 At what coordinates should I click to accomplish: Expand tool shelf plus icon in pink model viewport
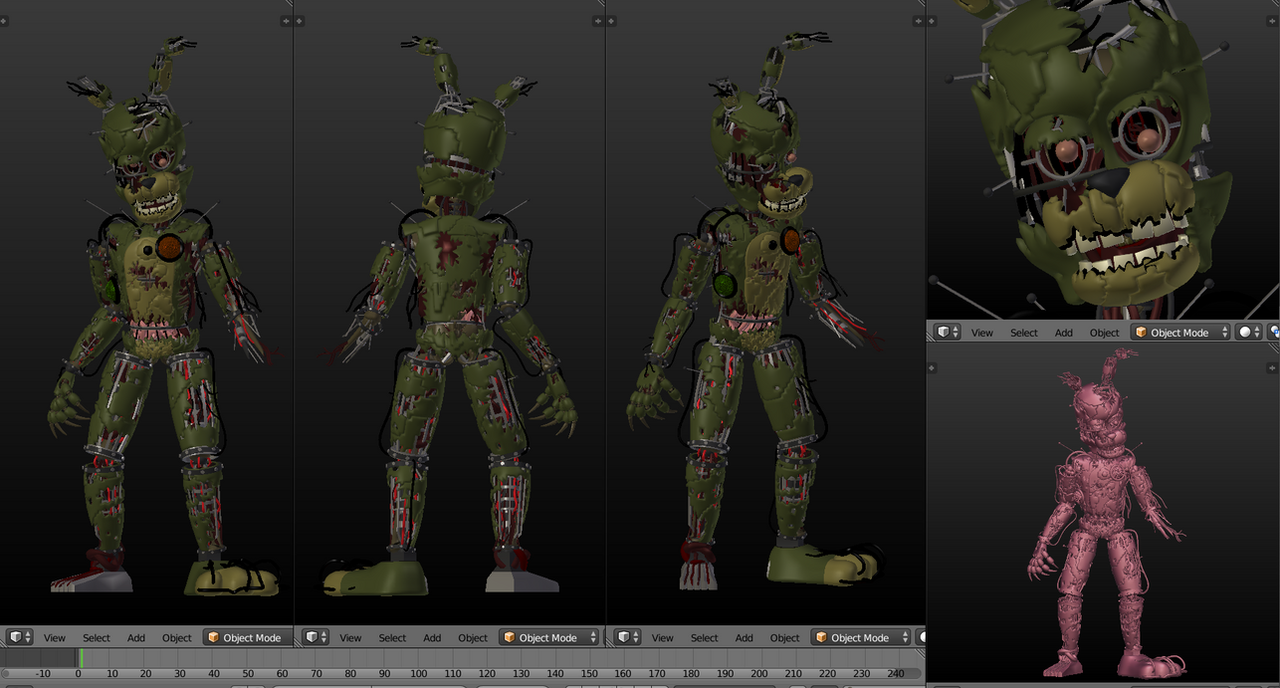pos(934,368)
